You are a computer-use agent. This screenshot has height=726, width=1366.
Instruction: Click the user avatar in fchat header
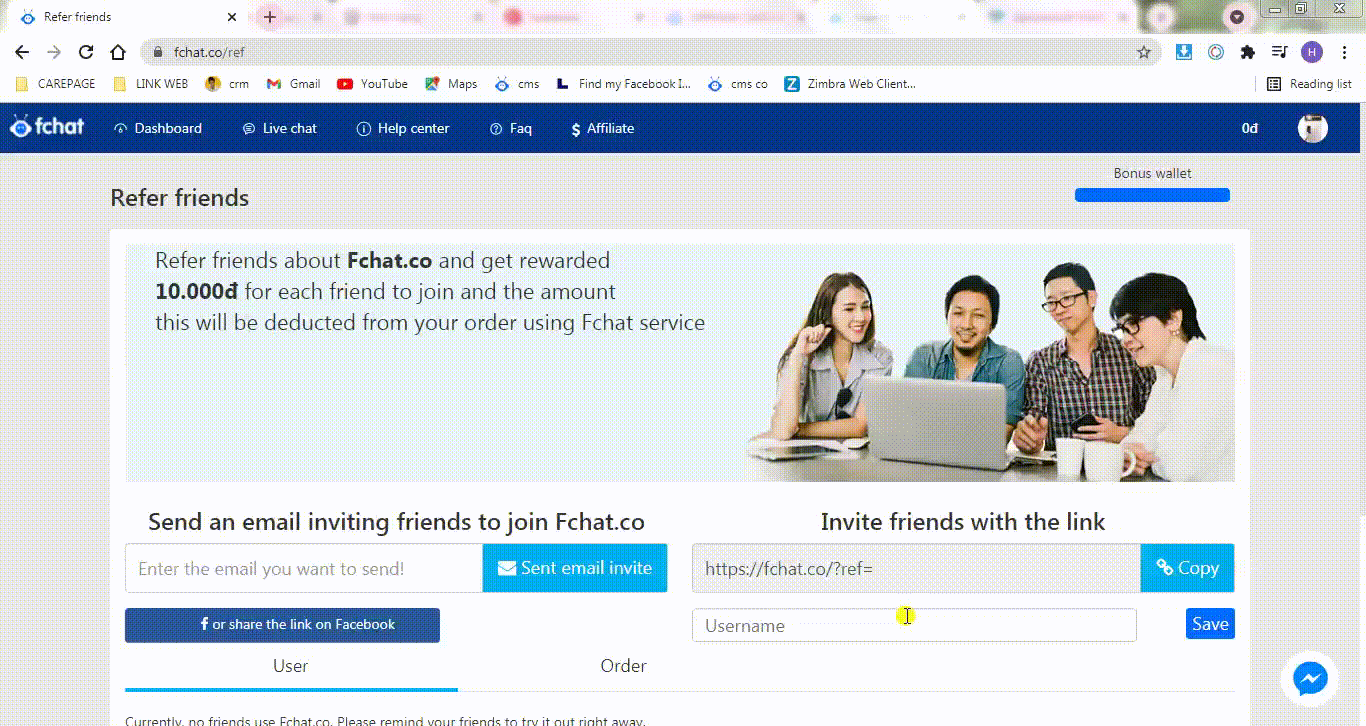coord(1312,128)
